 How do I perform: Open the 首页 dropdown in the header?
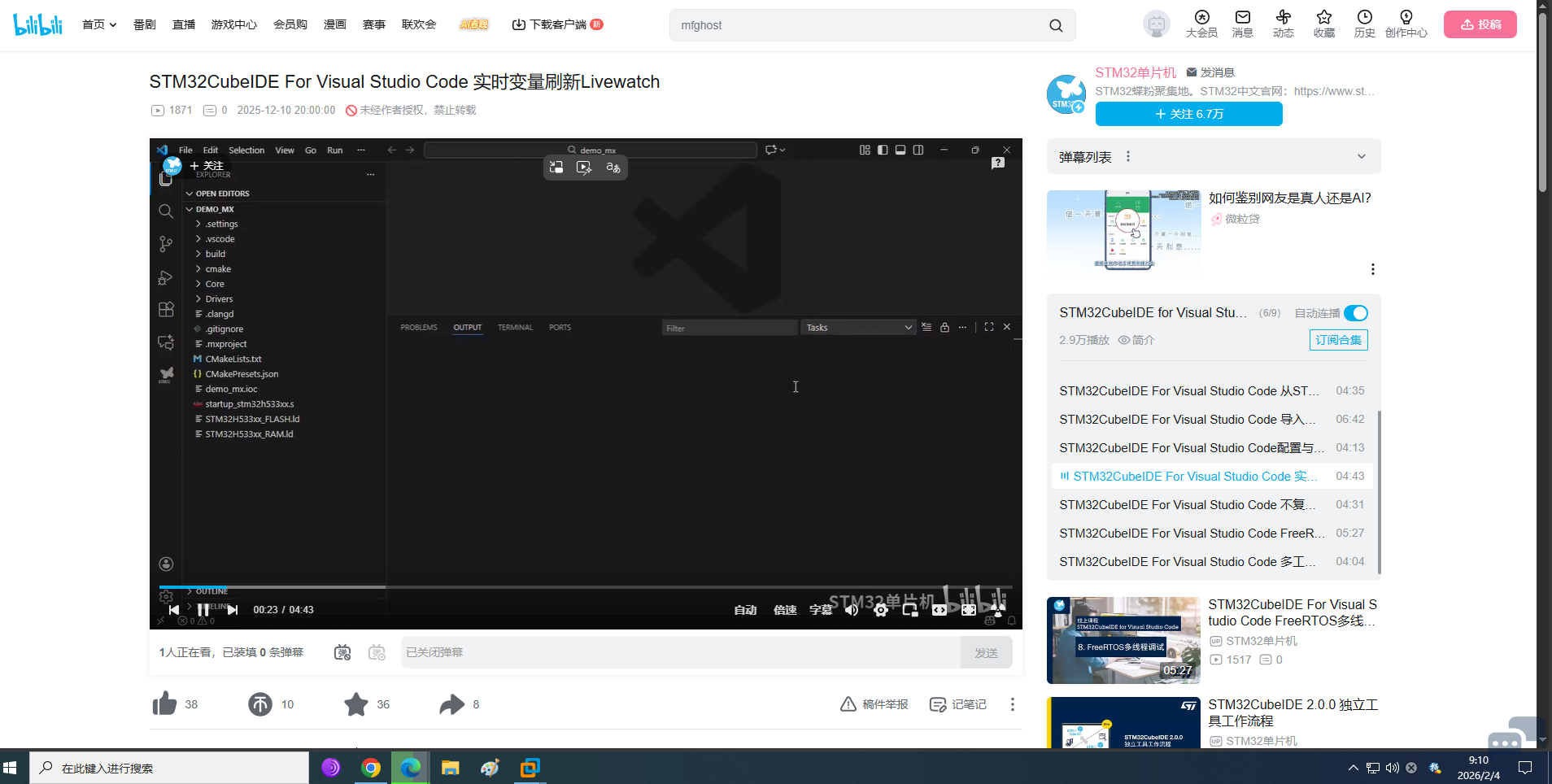[99, 24]
